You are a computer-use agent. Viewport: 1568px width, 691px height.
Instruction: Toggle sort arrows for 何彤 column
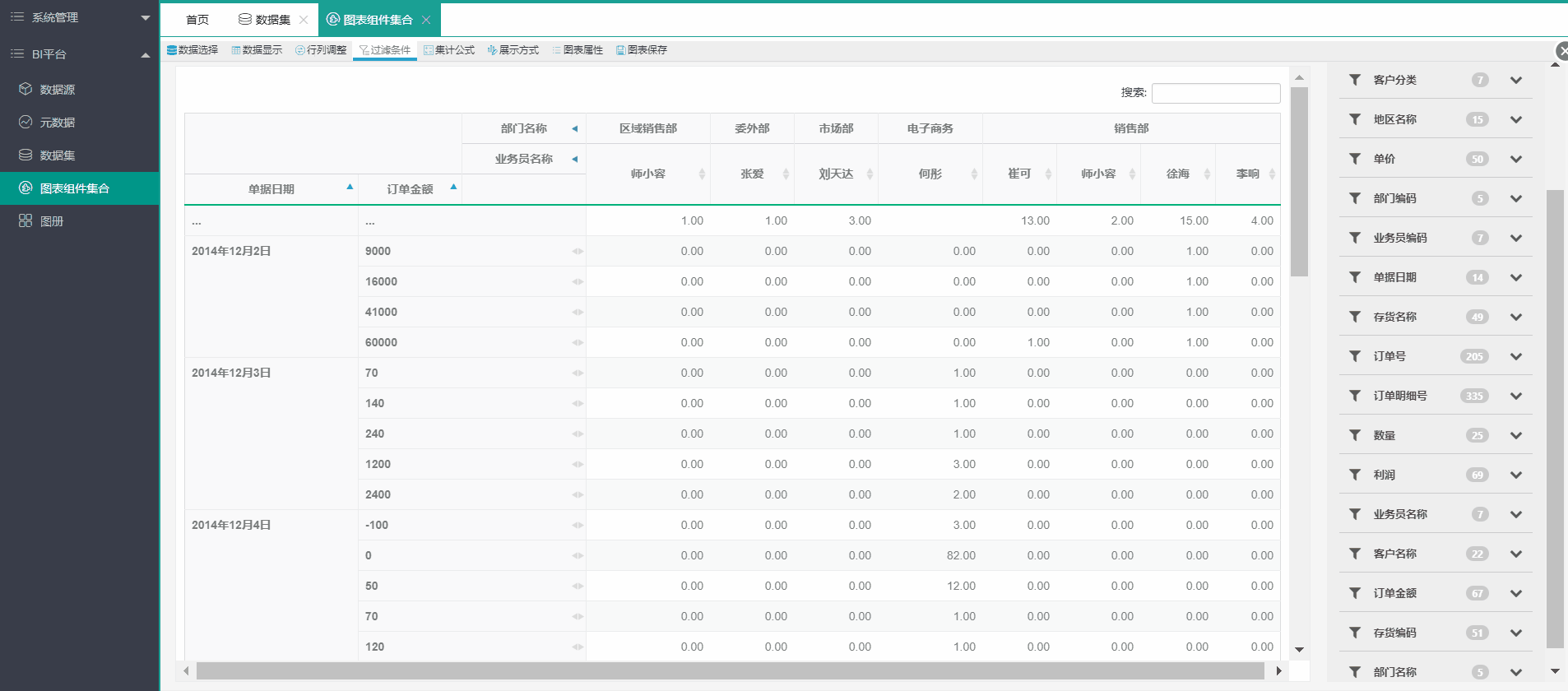pos(974,174)
